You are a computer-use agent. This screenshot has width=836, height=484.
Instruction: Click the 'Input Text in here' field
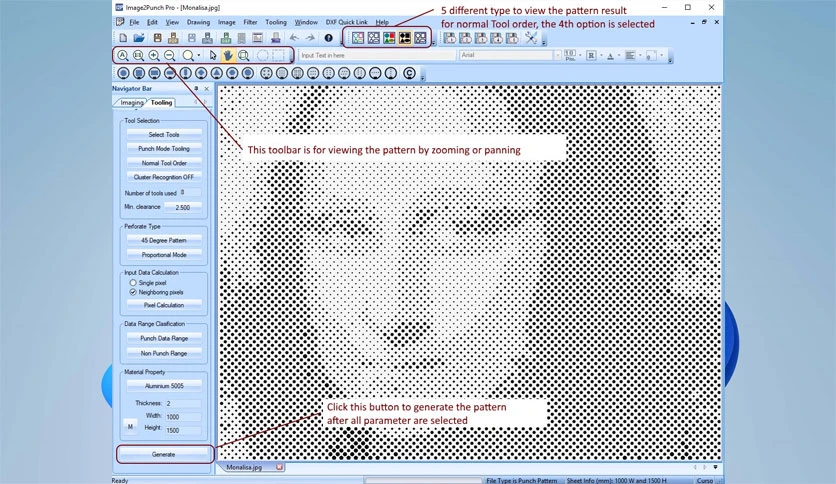[377, 55]
